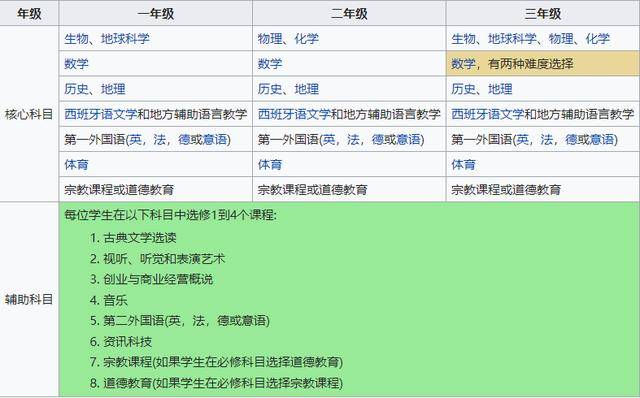
Task: Open 西班牙语文学 link in 三年级 column
Action: [488, 114]
